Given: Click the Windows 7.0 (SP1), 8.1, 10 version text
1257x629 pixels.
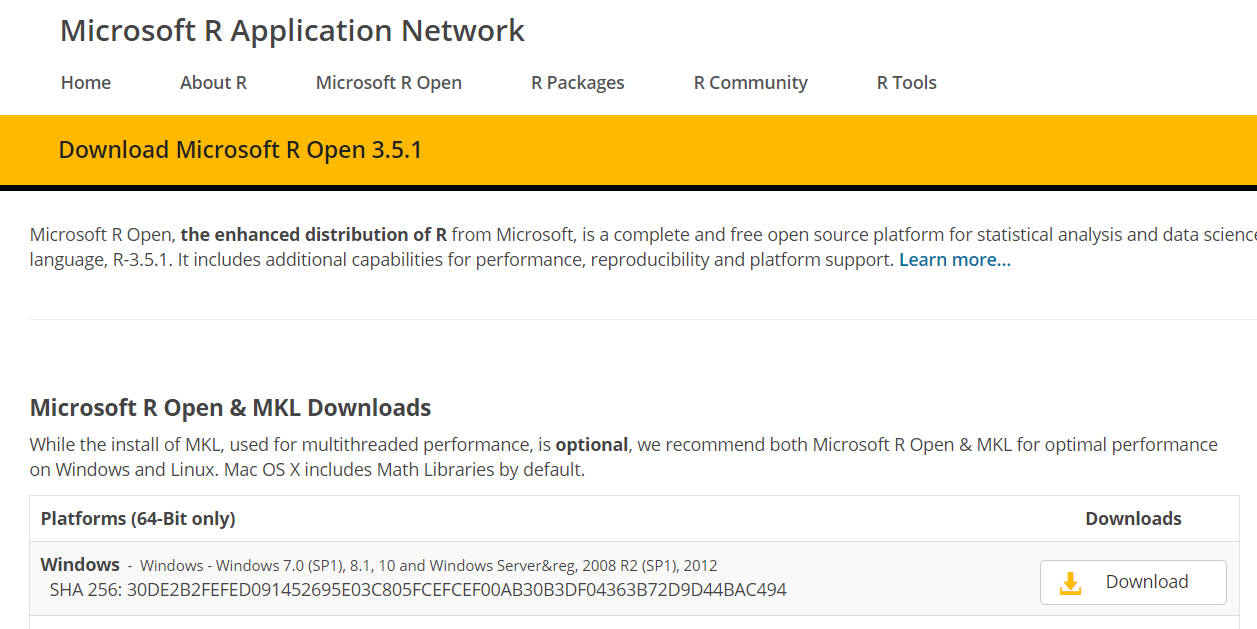Looking at the screenshot, I should coord(428,566).
